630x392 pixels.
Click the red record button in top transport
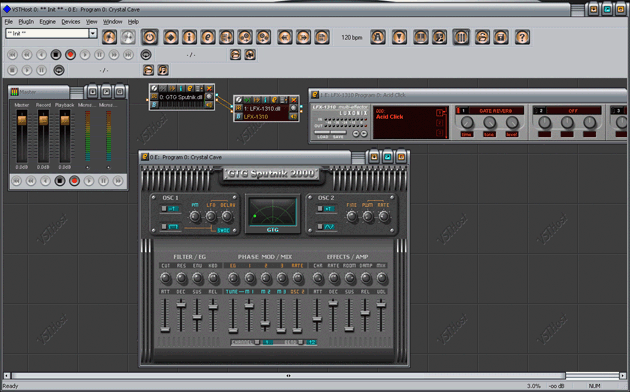70,55
